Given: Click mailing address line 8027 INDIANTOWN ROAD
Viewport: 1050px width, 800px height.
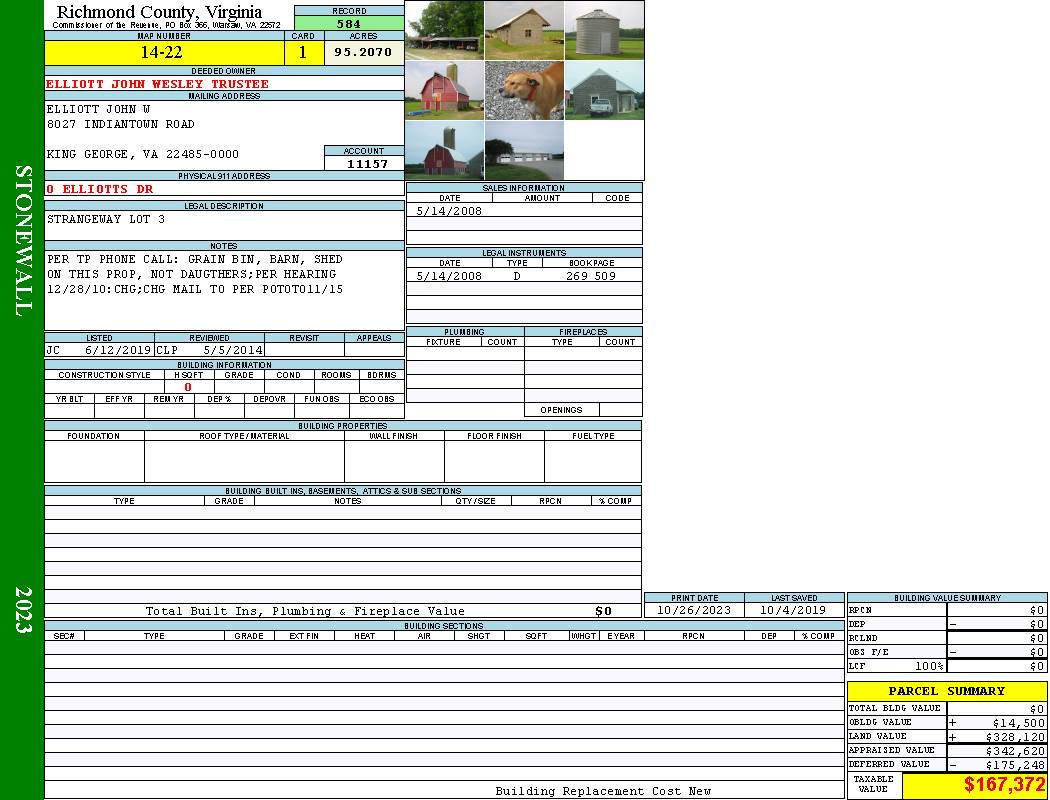Looking at the screenshot, I should coord(121,125).
